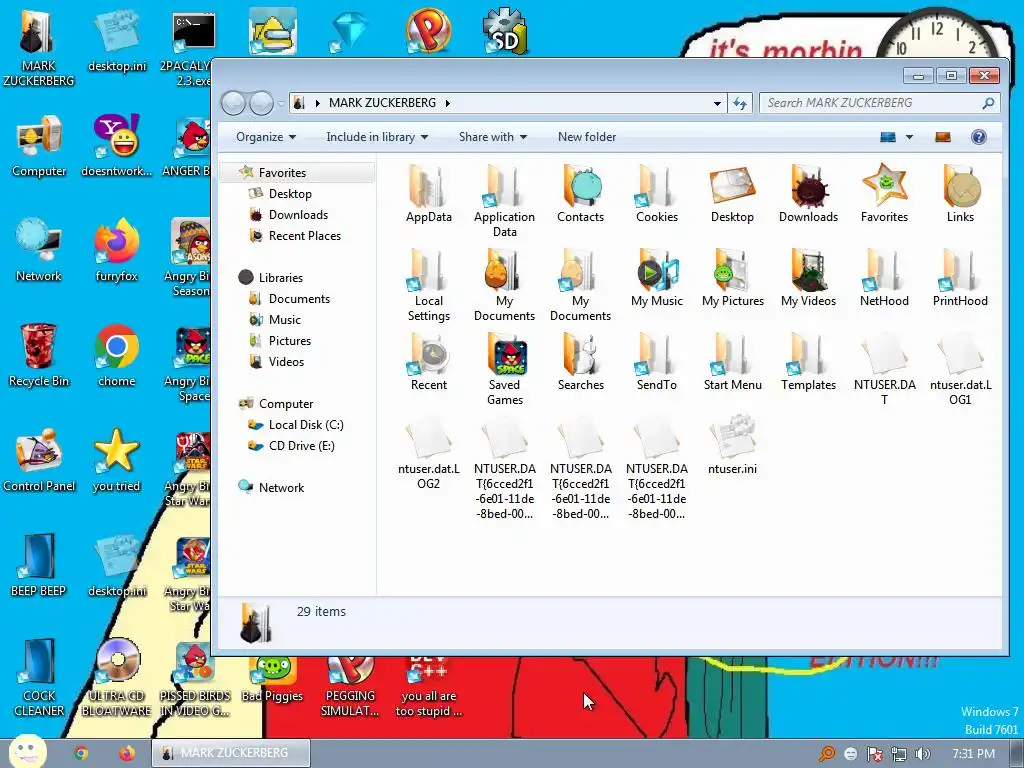Expand the view options dropdown arrow
Image resolution: width=1024 pixels, height=768 pixels.
tap(909, 137)
